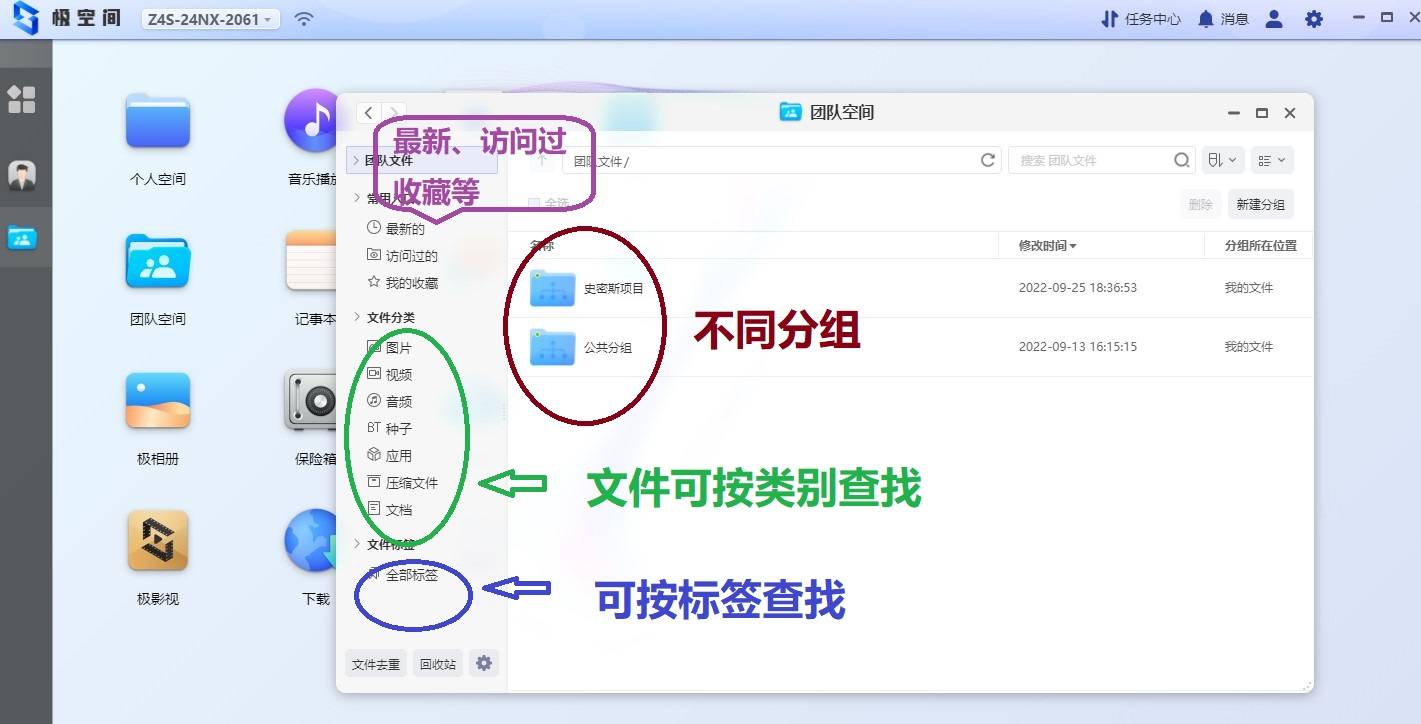Expand the 团队文件 tree
Image resolution: width=1421 pixels, height=724 pixels.
click(x=358, y=159)
